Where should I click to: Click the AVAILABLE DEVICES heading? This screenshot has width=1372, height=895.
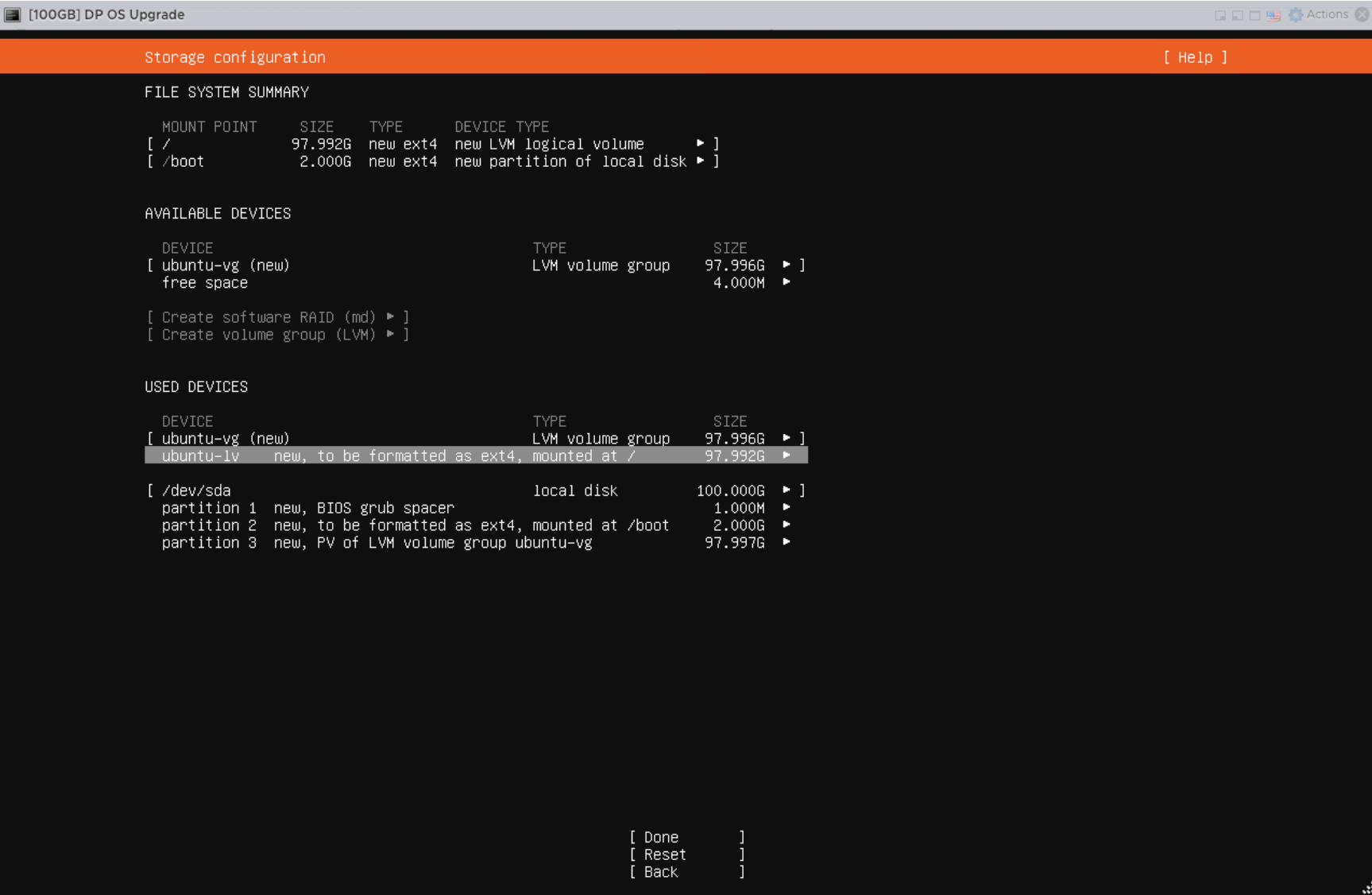[218, 214]
